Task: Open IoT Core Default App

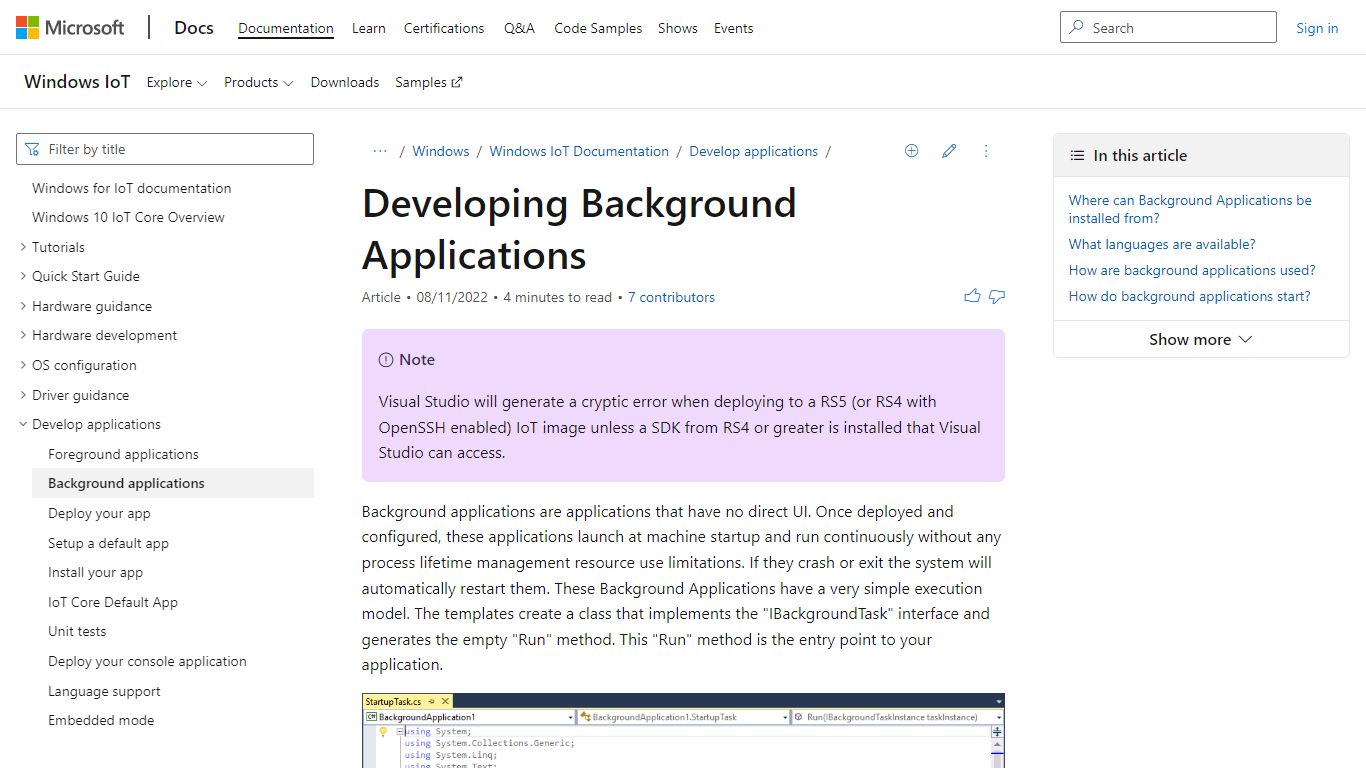Action: pos(113,602)
